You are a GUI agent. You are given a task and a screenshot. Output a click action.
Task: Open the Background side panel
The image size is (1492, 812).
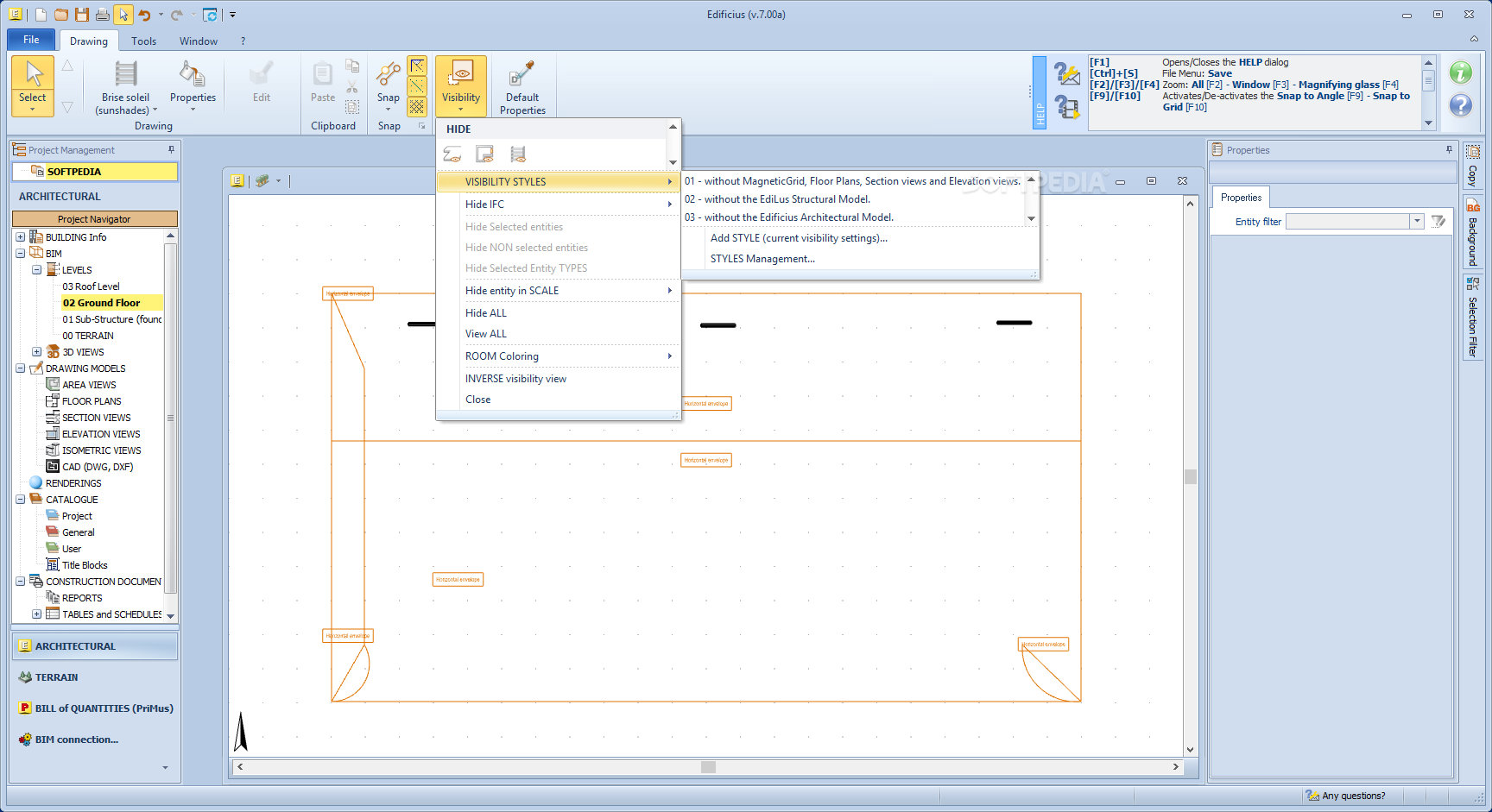(x=1473, y=233)
